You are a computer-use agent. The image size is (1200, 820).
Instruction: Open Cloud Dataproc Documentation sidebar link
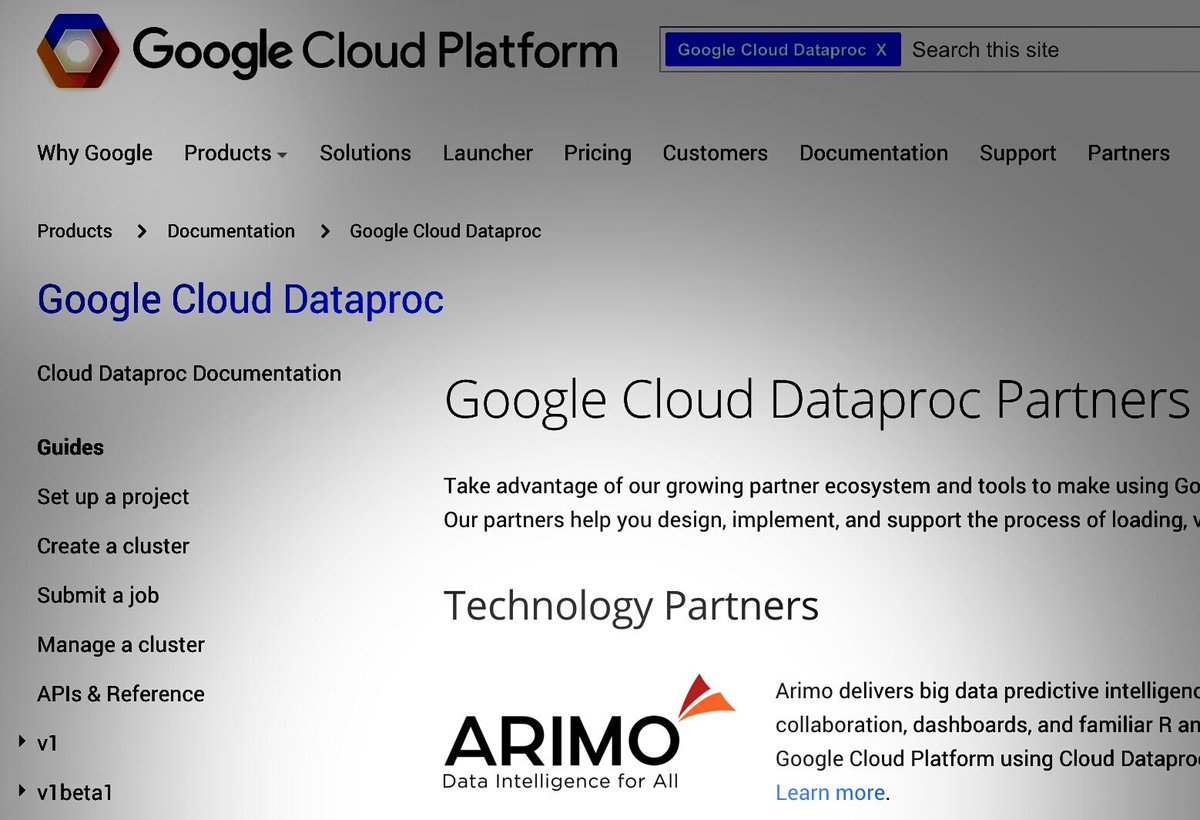[x=189, y=373]
